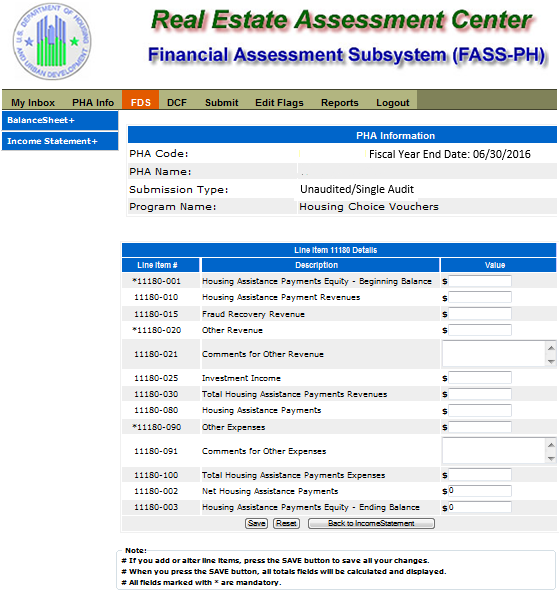The width and height of the screenshot is (559, 595).
Task: Click the Other Revenue value field
Action: (480, 330)
